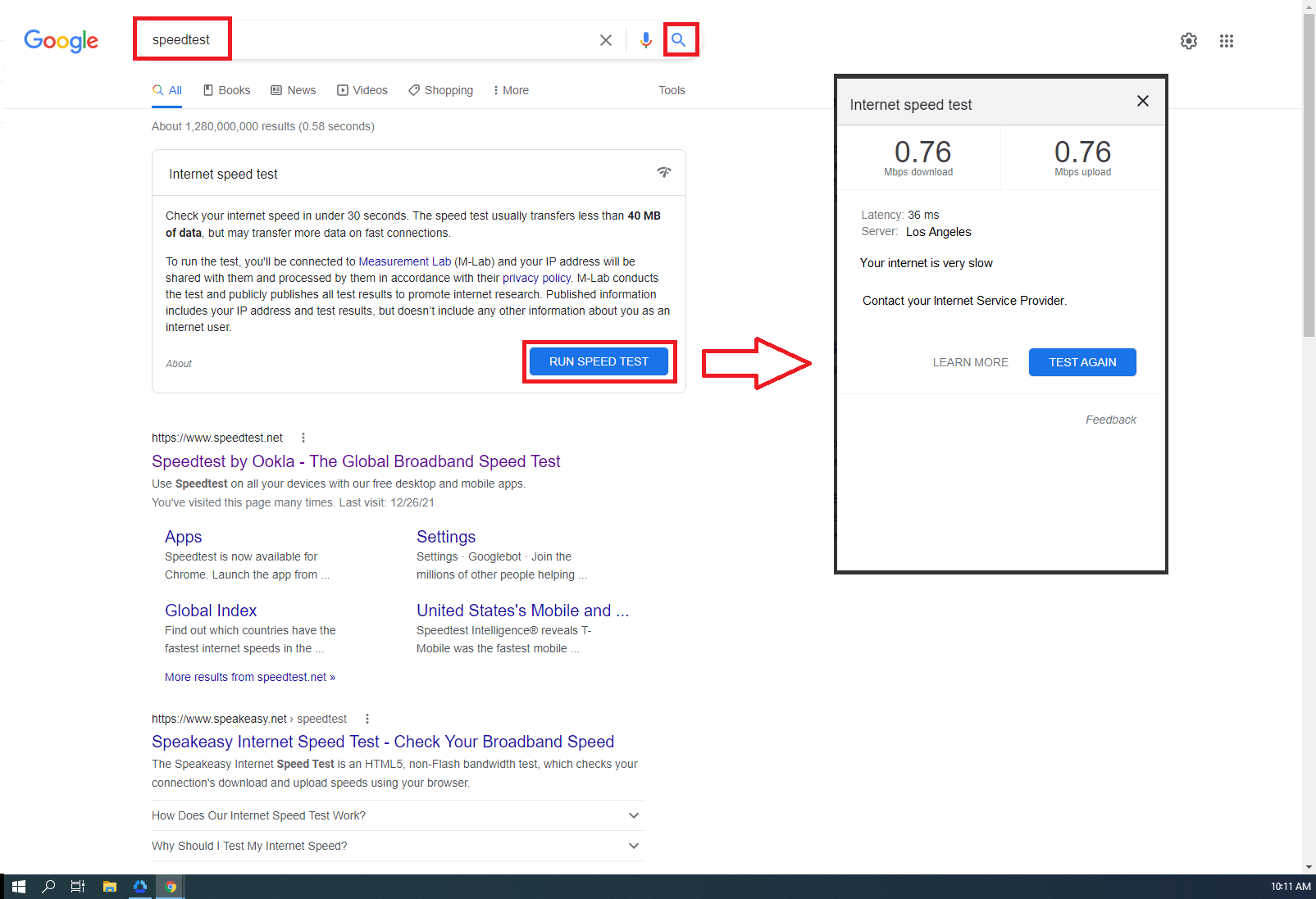Close the Internet speed test popup

click(1143, 101)
